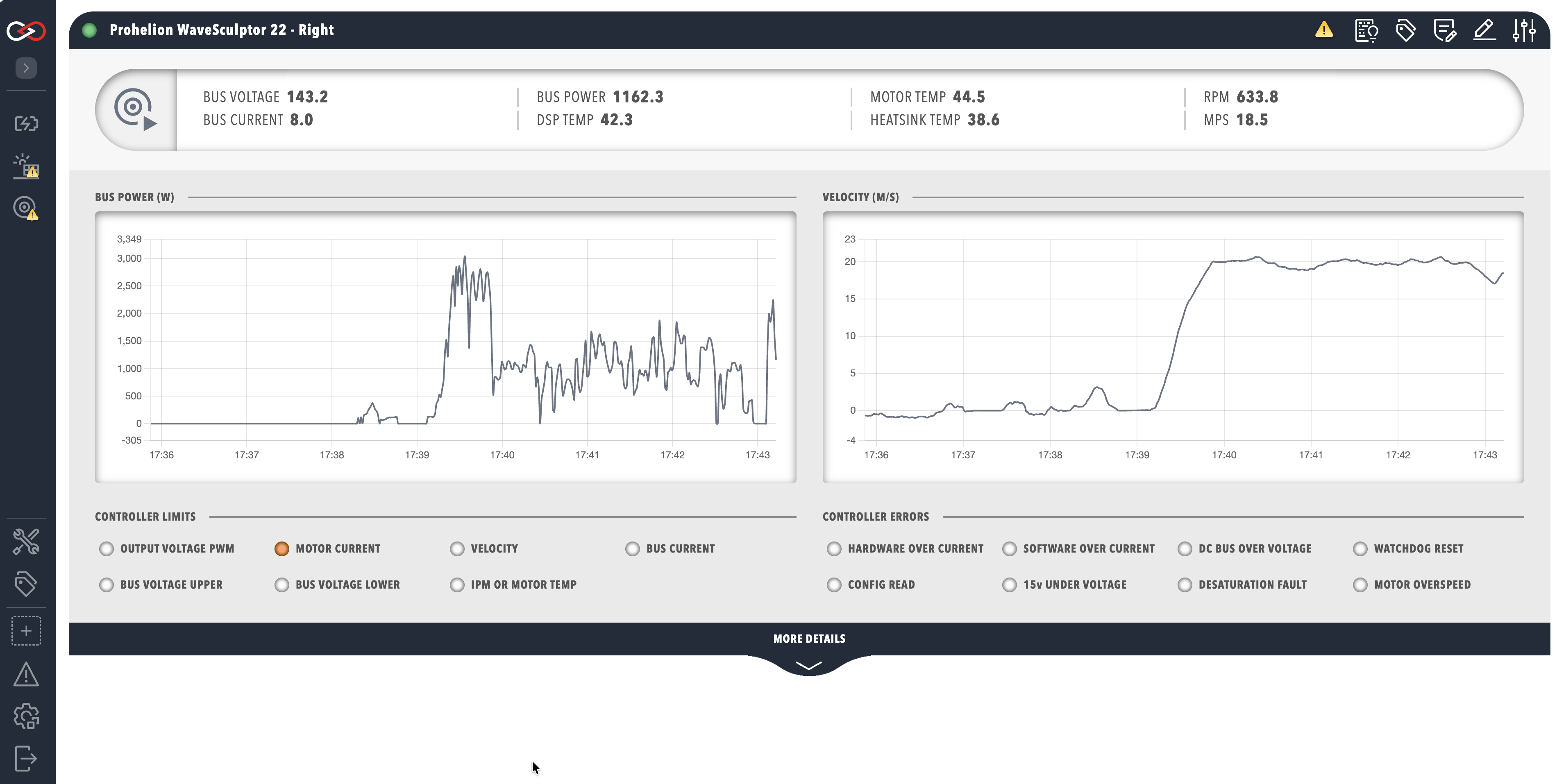Viewport: 1557px width, 784px height.
Task: Open the solar array sidebar icon with warning
Action: [x=26, y=166]
